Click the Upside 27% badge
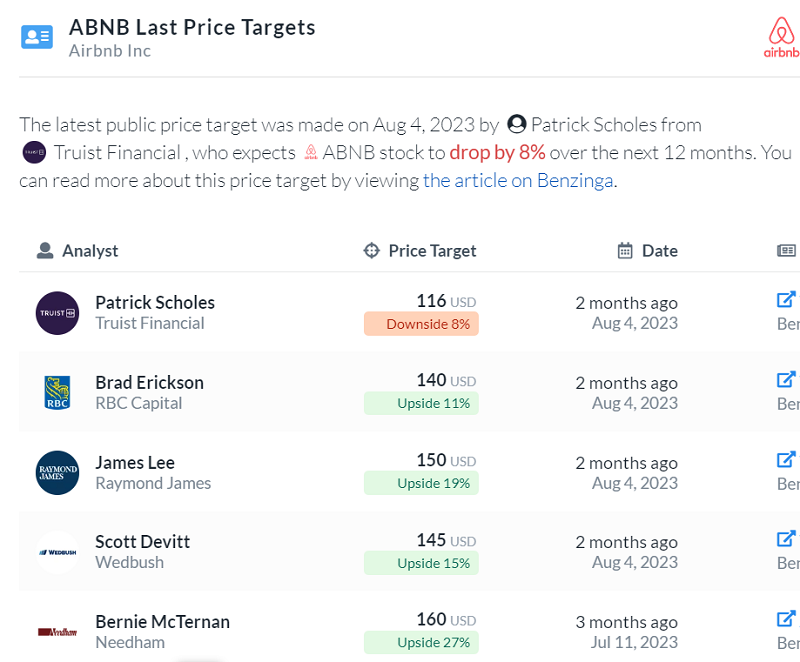Screen dimensions: 800x662 click(421, 643)
